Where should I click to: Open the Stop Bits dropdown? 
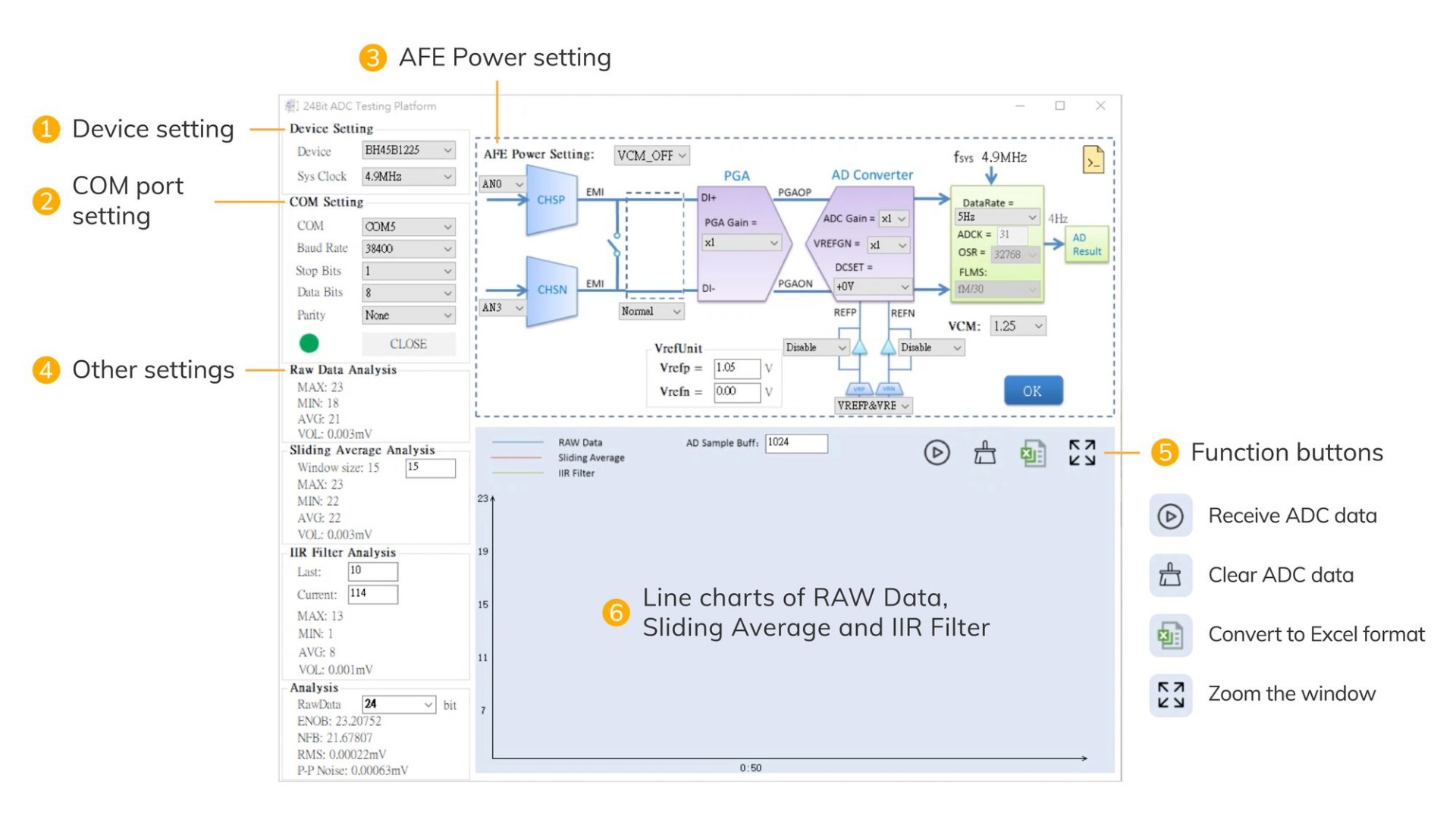coord(408,271)
